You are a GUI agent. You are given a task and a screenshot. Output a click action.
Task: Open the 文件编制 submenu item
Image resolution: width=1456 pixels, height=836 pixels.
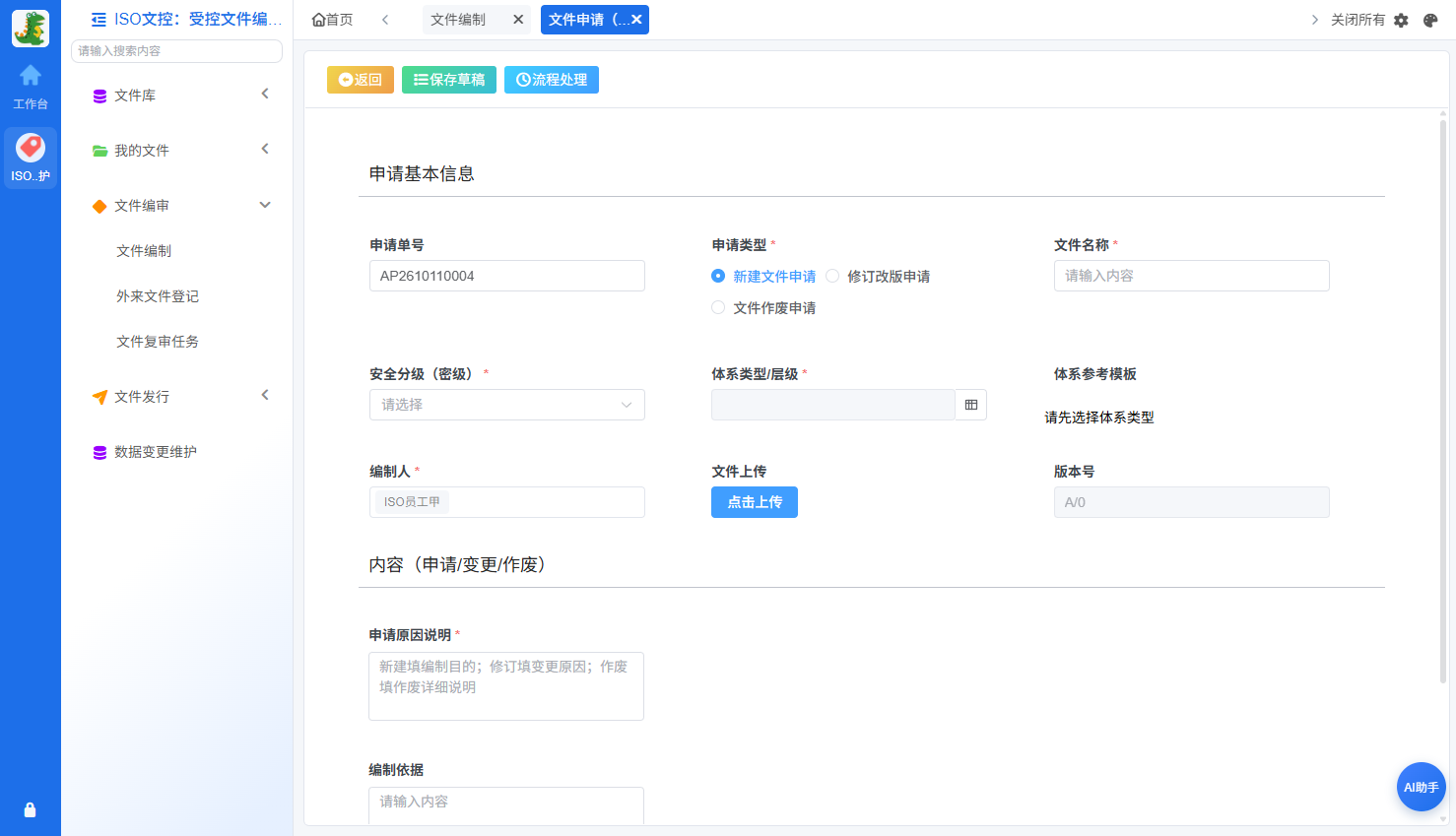point(144,251)
